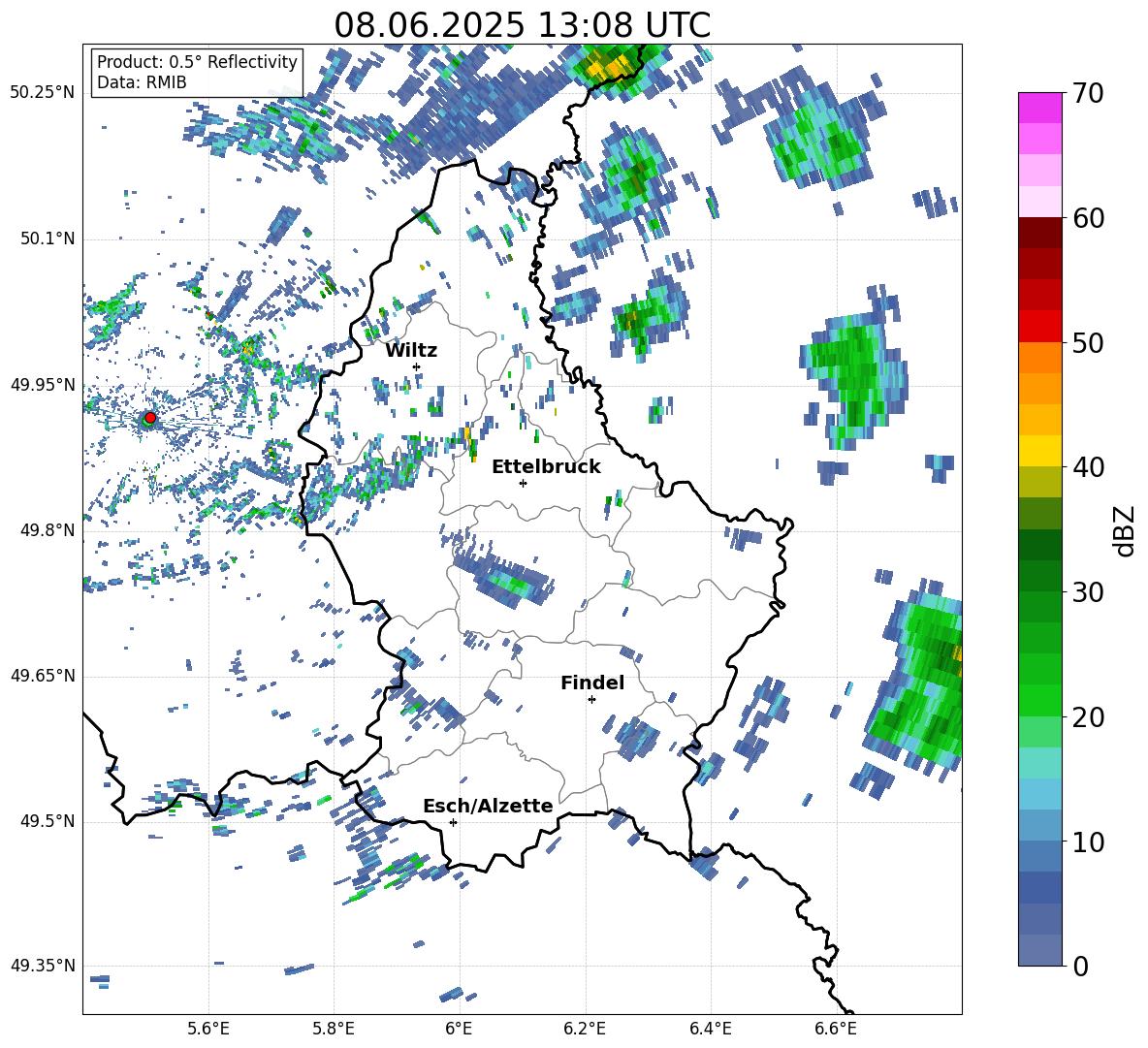The width and height of the screenshot is (1148, 1048).
Task: Click the 60 colorbar tick label
Action: (x=1087, y=218)
